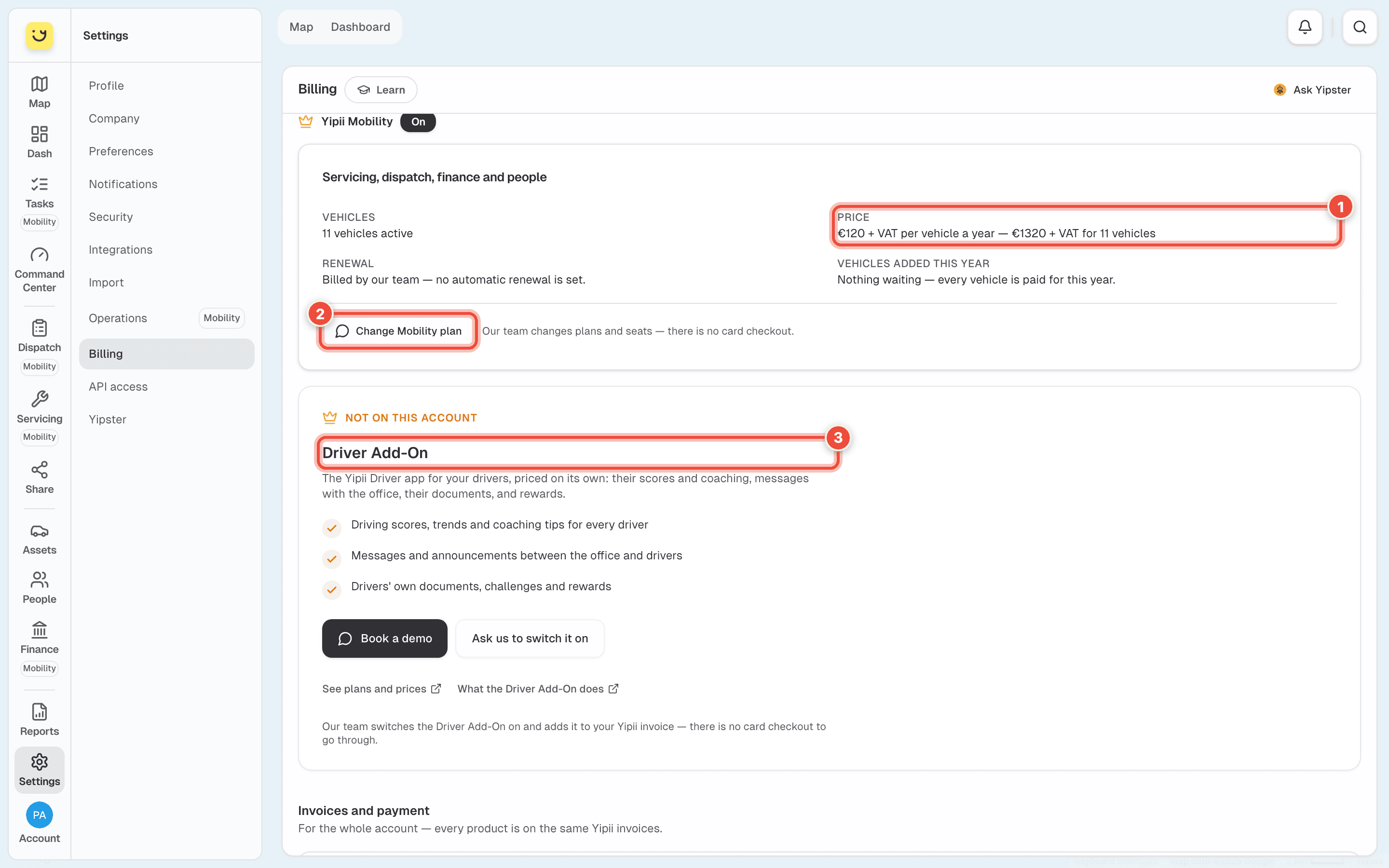Open the People sidebar icon
This screenshot has height=868, width=1389.
pyautogui.click(x=39, y=588)
